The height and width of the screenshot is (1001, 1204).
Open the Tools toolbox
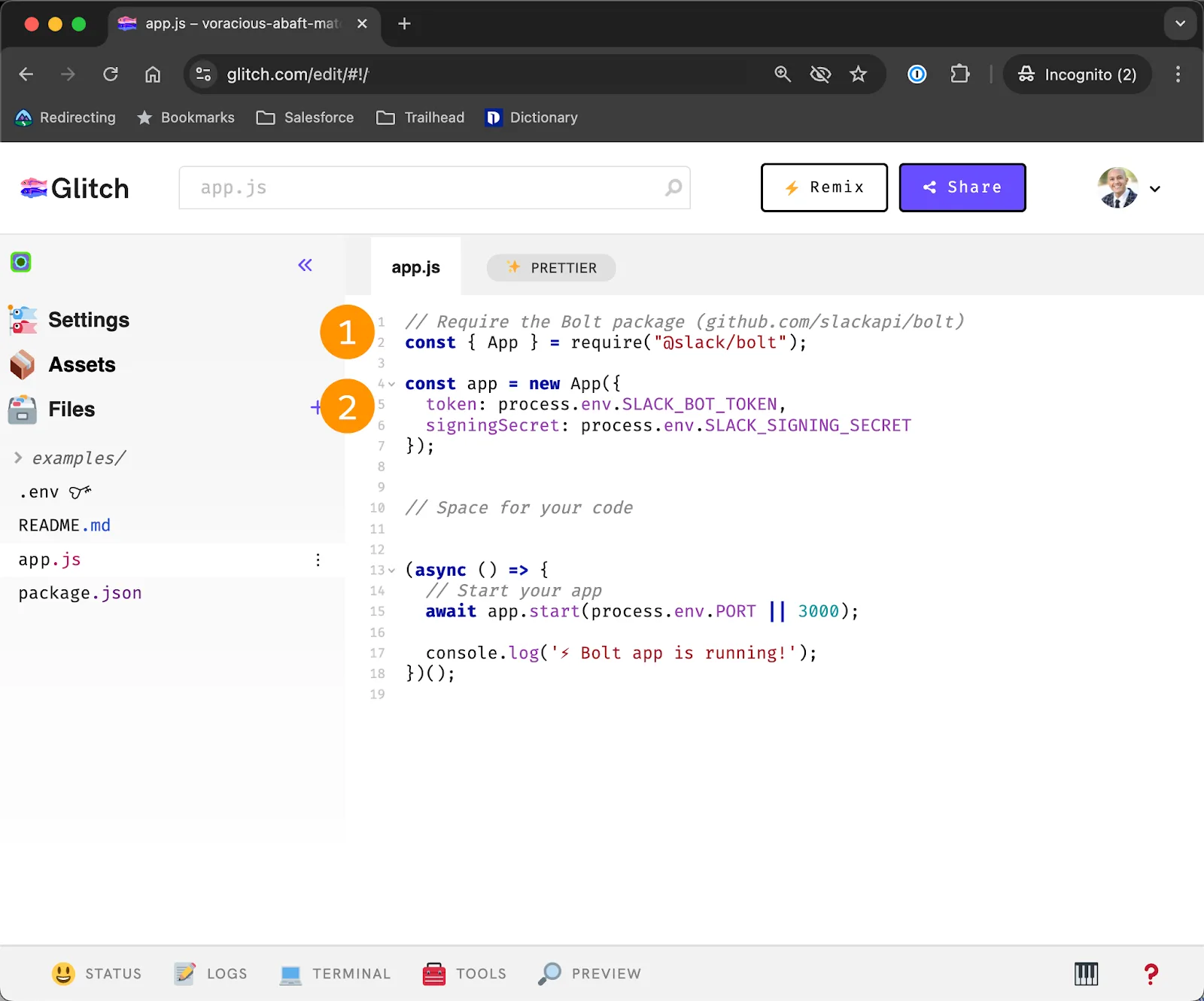click(x=464, y=973)
